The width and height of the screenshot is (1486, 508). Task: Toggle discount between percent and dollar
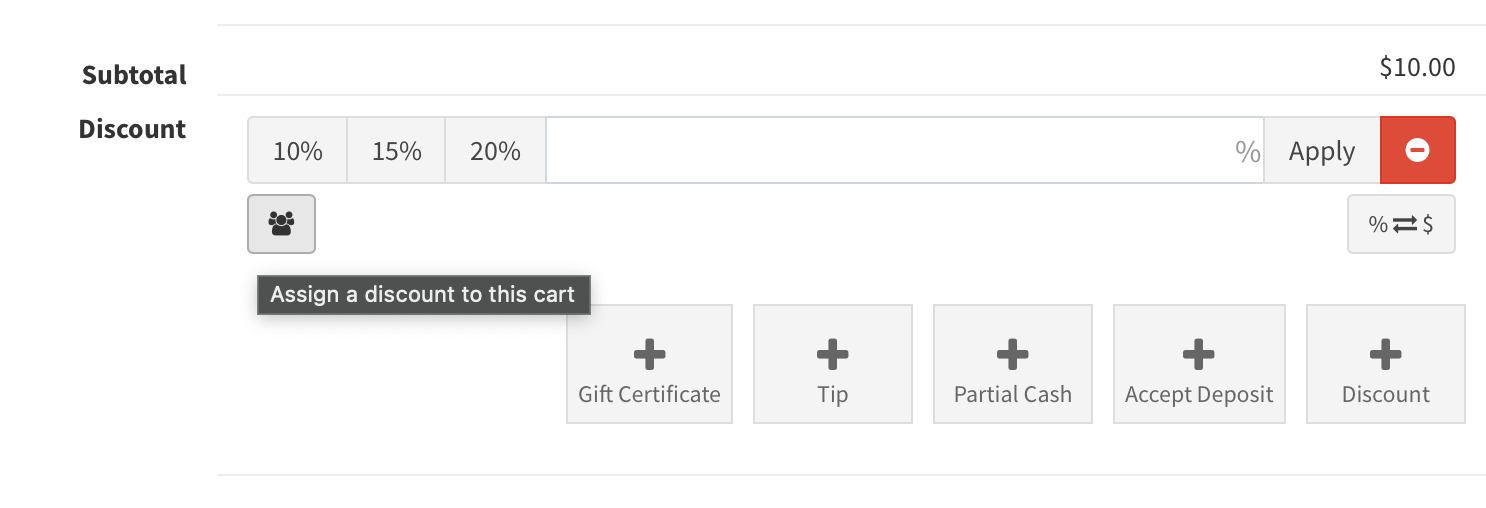(x=1400, y=224)
